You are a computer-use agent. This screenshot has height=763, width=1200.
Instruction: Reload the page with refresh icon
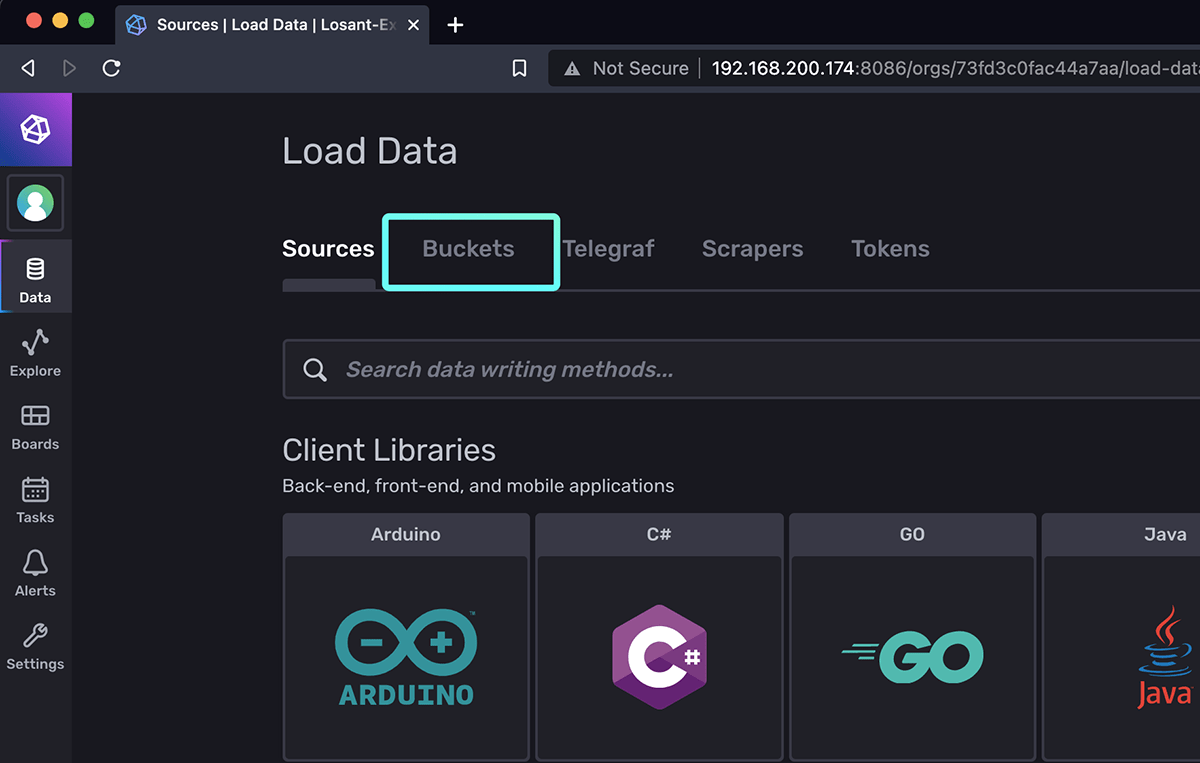tap(111, 68)
